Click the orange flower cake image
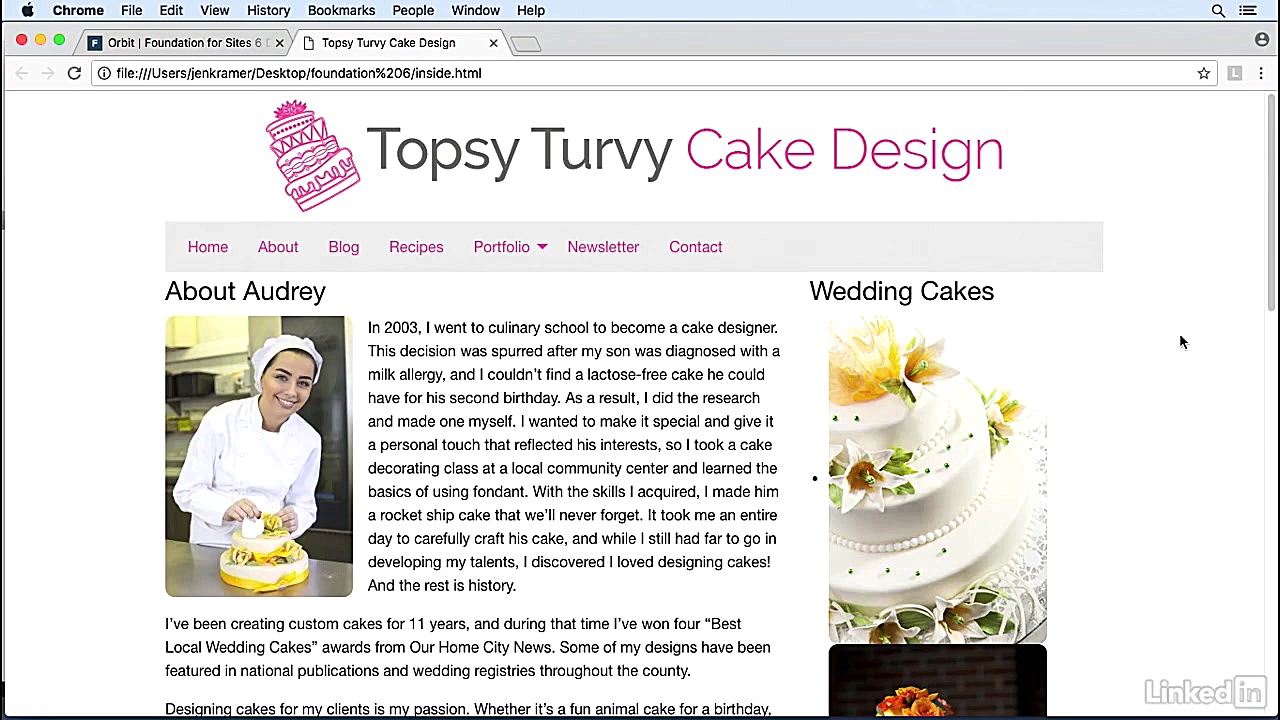This screenshot has width=1280, height=720. pos(938,682)
